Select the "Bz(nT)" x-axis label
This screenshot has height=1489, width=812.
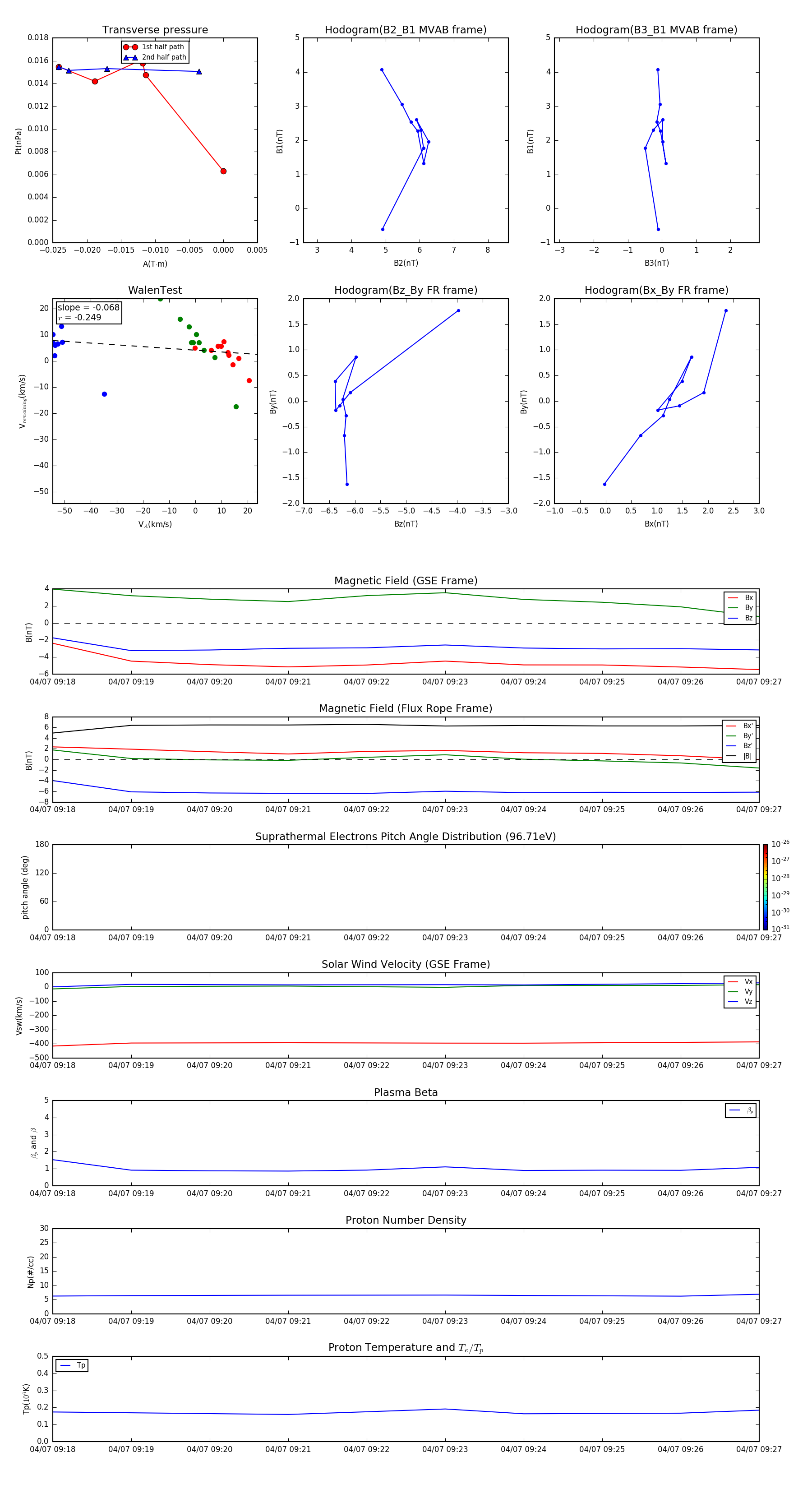coord(406,524)
